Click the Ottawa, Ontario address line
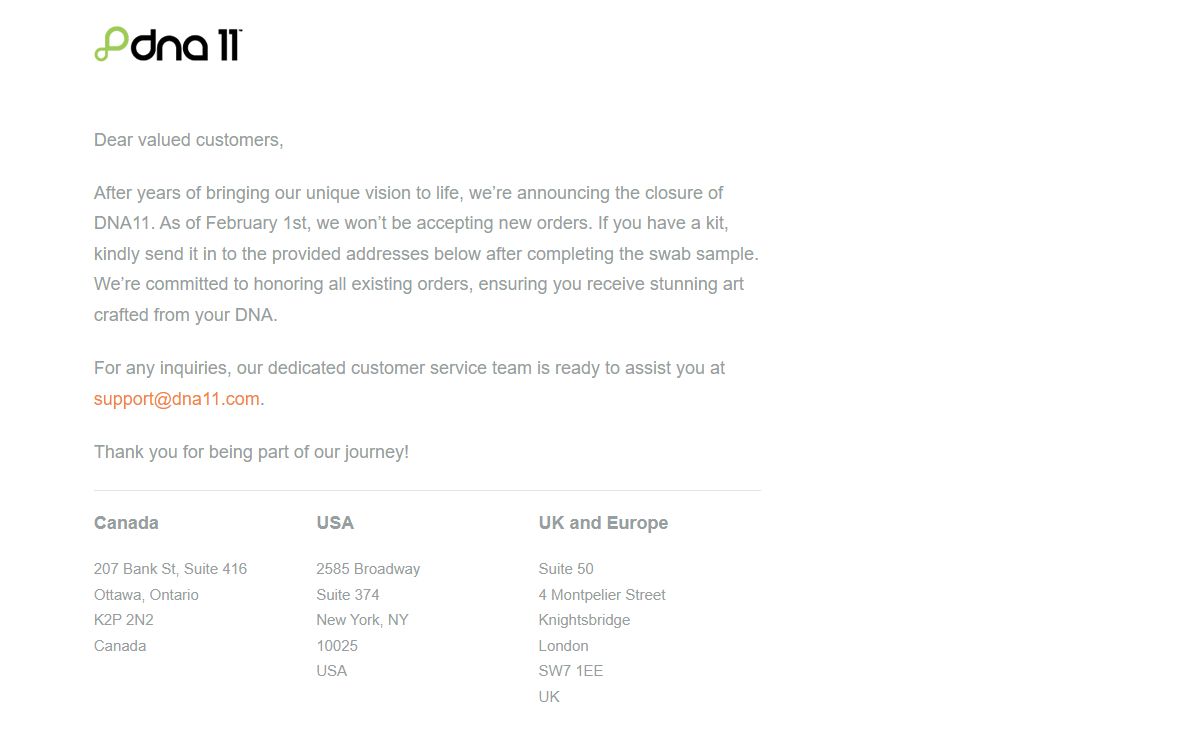Viewport: 1200px width, 740px height. tap(146, 595)
